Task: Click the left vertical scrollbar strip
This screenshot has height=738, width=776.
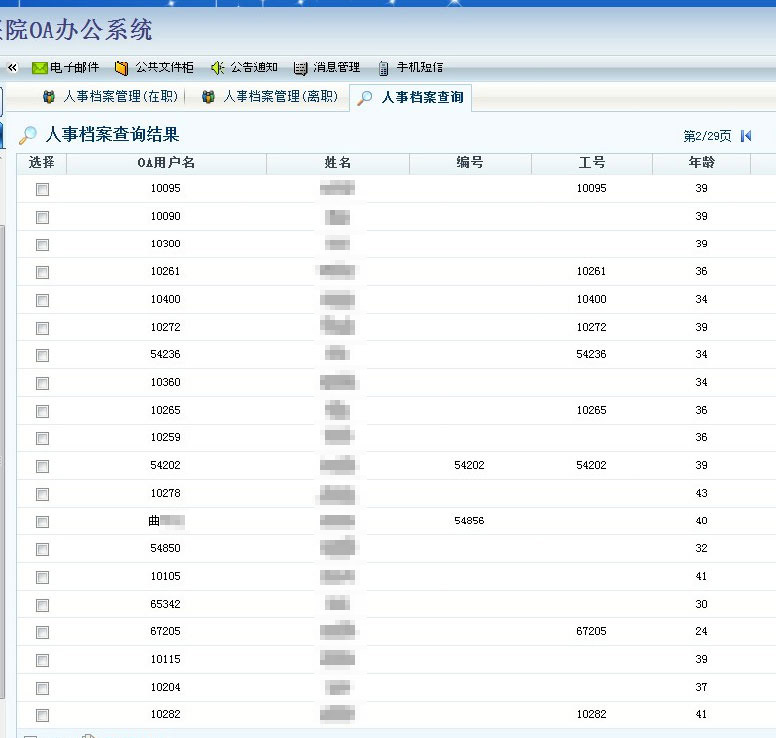Action: 2,460
